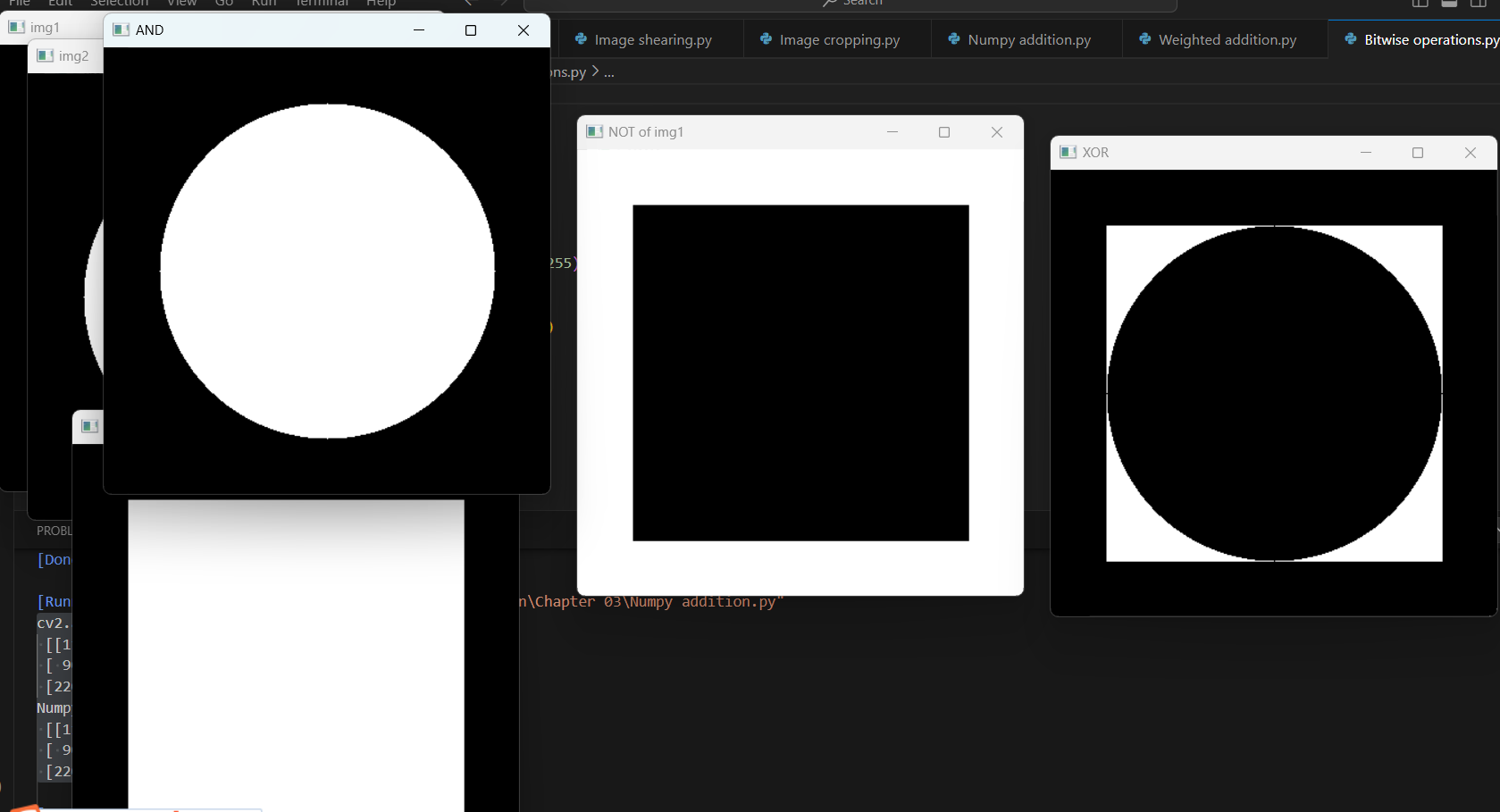Screen dimensions: 1500x812
Task: Click the '[Run' output line in panel
Action: [x=54, y=601]
